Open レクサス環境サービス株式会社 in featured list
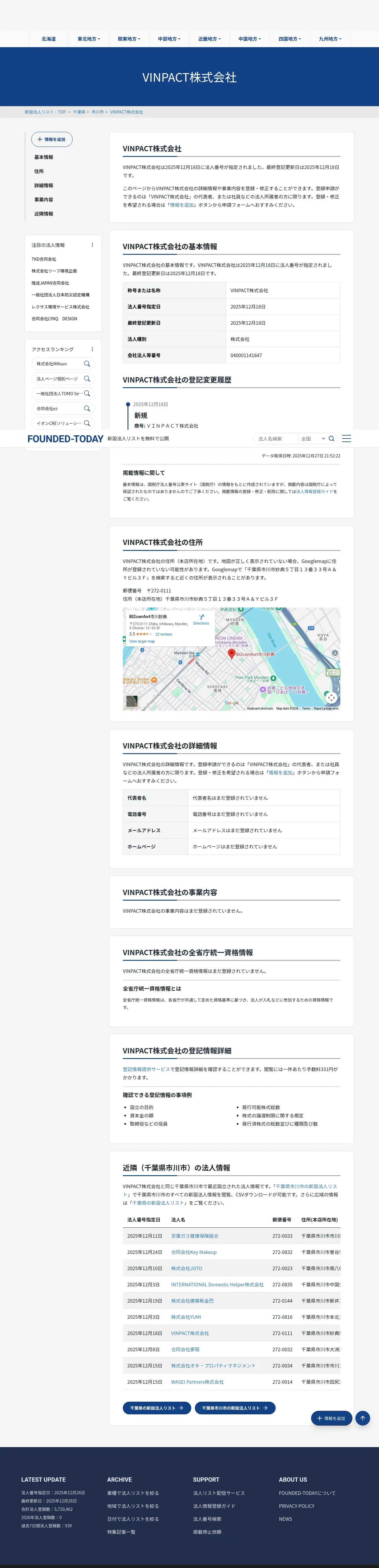379x1568 pixels. tap(60, 307)
